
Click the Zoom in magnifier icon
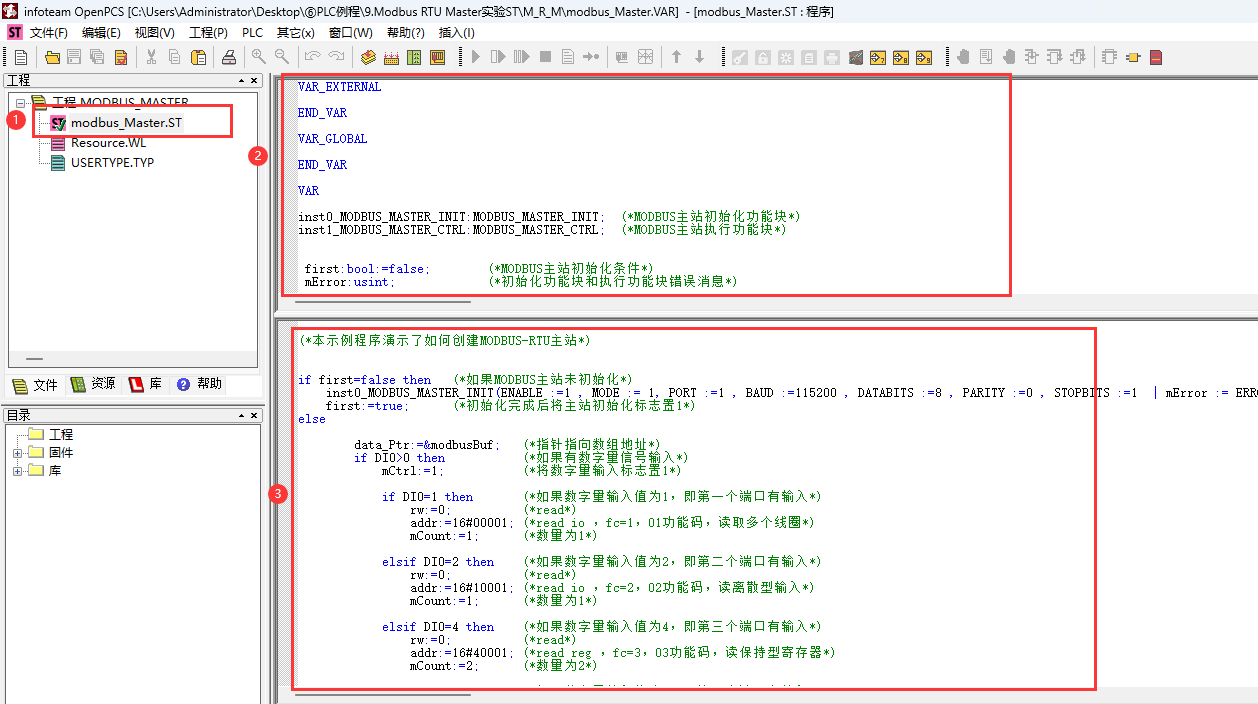click(258, 57)
